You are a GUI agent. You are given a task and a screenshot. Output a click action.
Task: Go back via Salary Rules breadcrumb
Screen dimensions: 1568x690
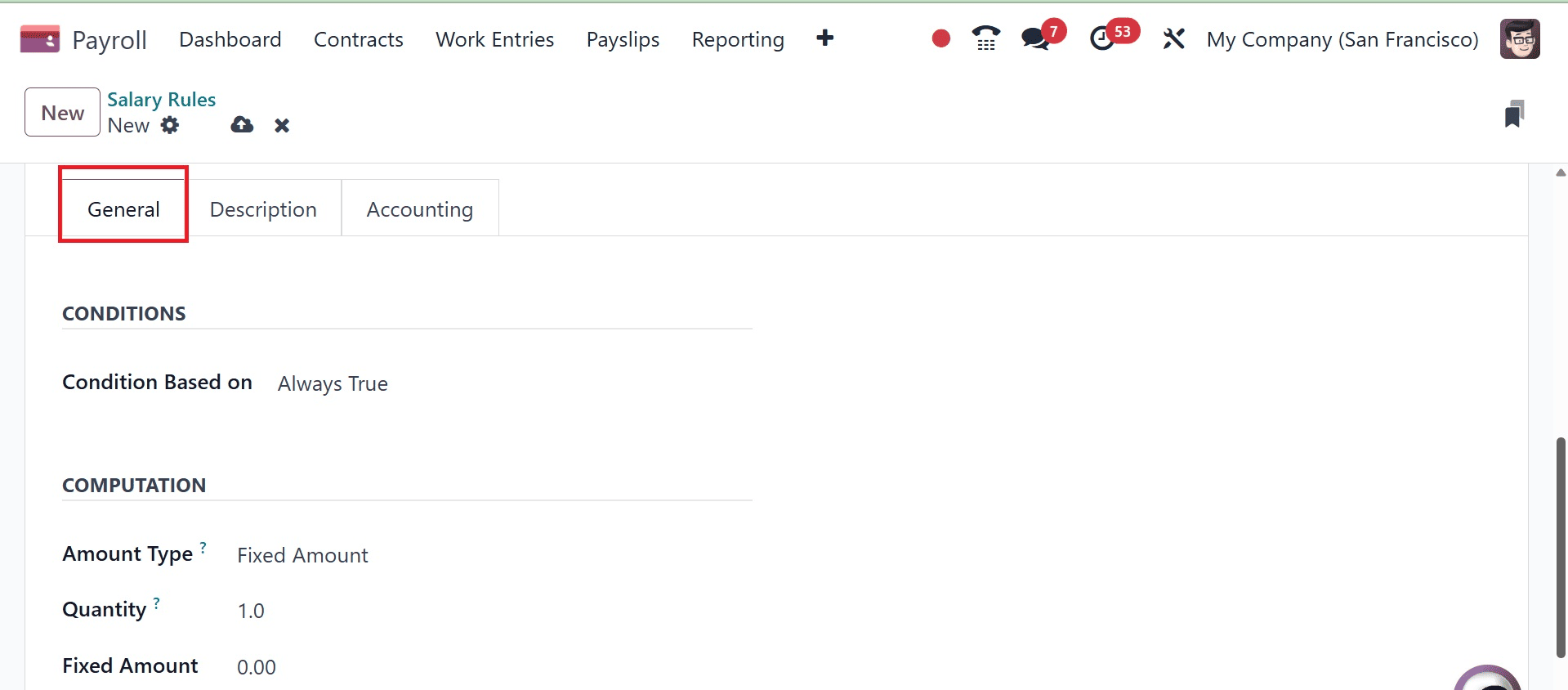[x=162, y=99]
